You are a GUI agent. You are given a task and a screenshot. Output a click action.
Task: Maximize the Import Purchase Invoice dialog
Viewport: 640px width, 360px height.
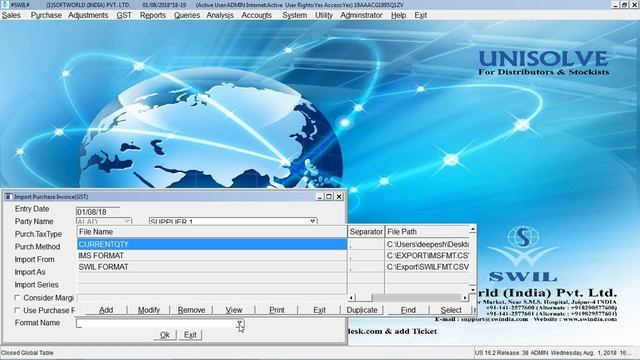coord(329,197)
